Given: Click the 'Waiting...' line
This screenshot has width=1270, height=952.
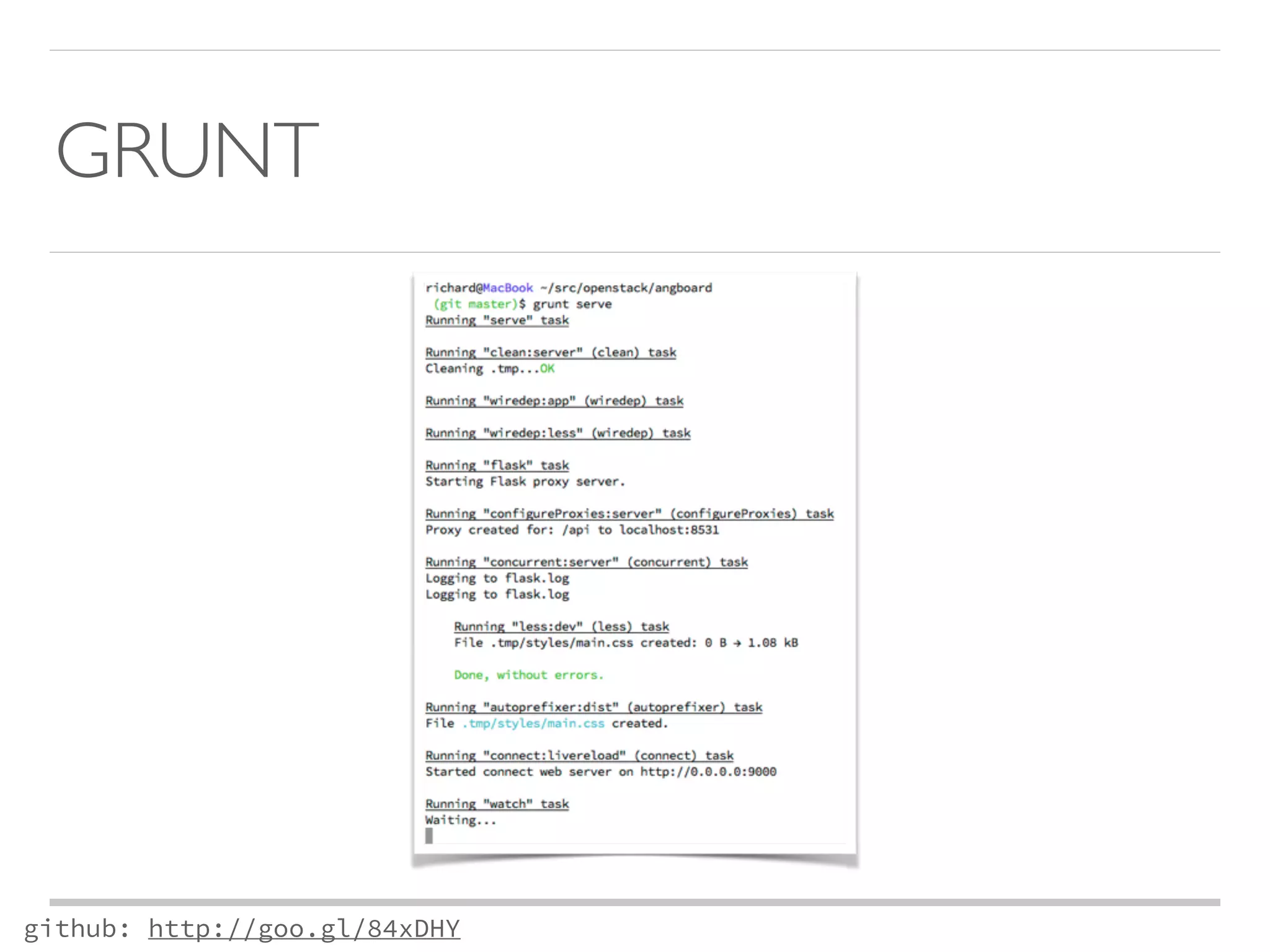Looking at the screenshot, I should (x=461, y=819).
